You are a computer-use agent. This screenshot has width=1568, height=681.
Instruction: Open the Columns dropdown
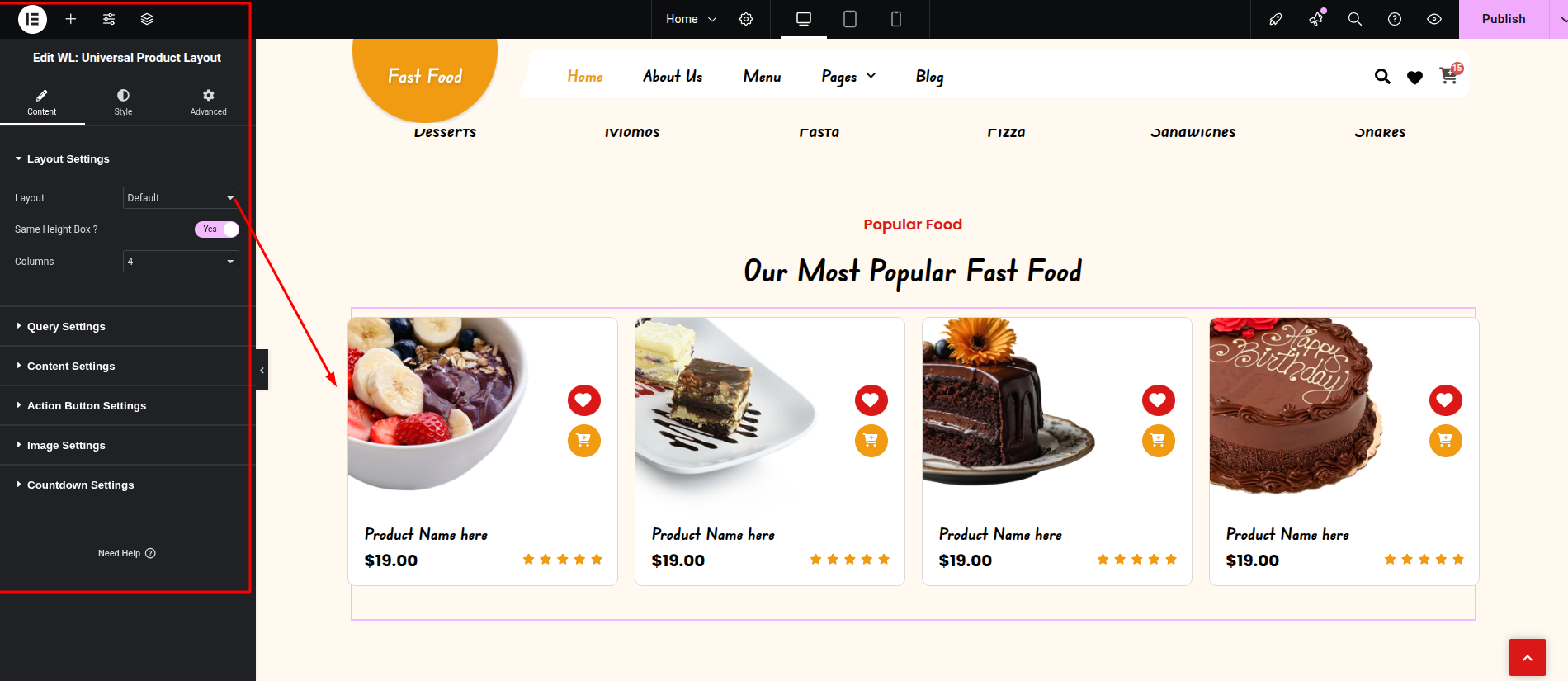(181, 262)
